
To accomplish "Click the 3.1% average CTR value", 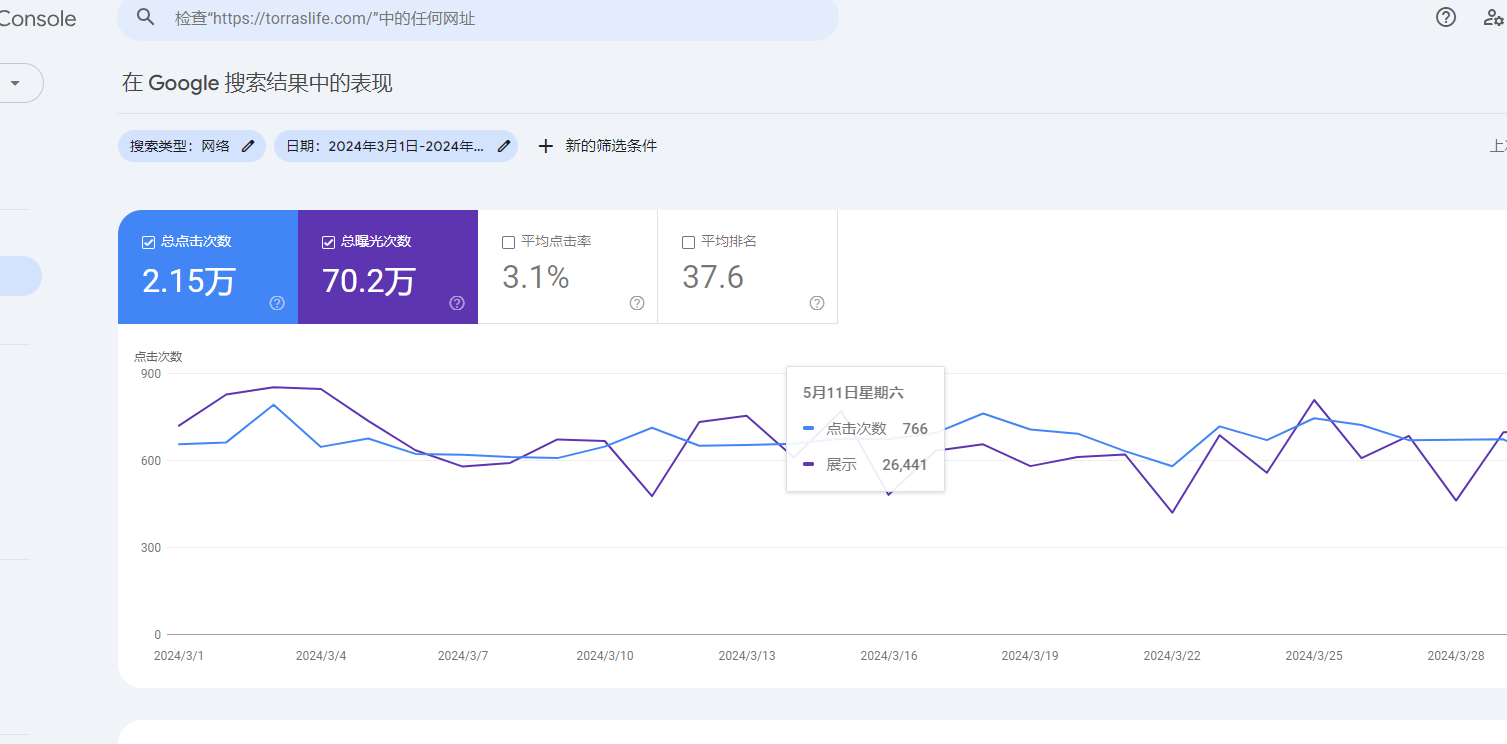I will point(536,277).
